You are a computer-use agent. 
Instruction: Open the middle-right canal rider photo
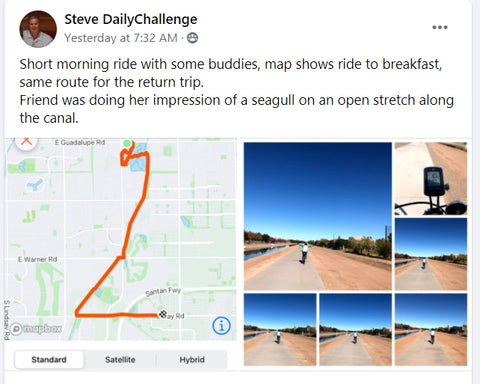pyautogui.click(x=431, y=254)
